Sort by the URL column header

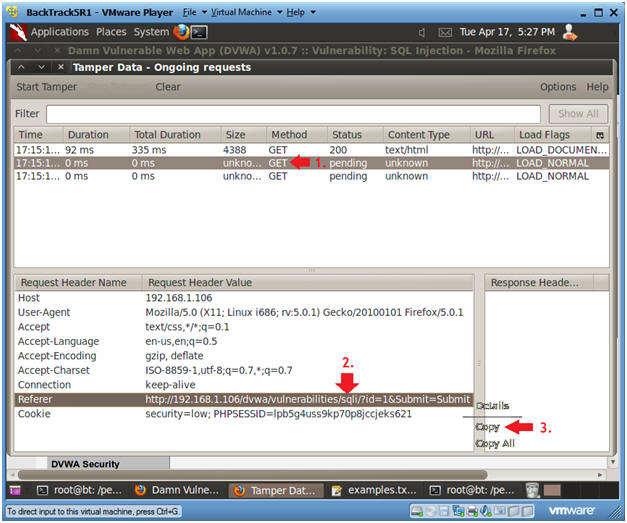coord(492,135)
